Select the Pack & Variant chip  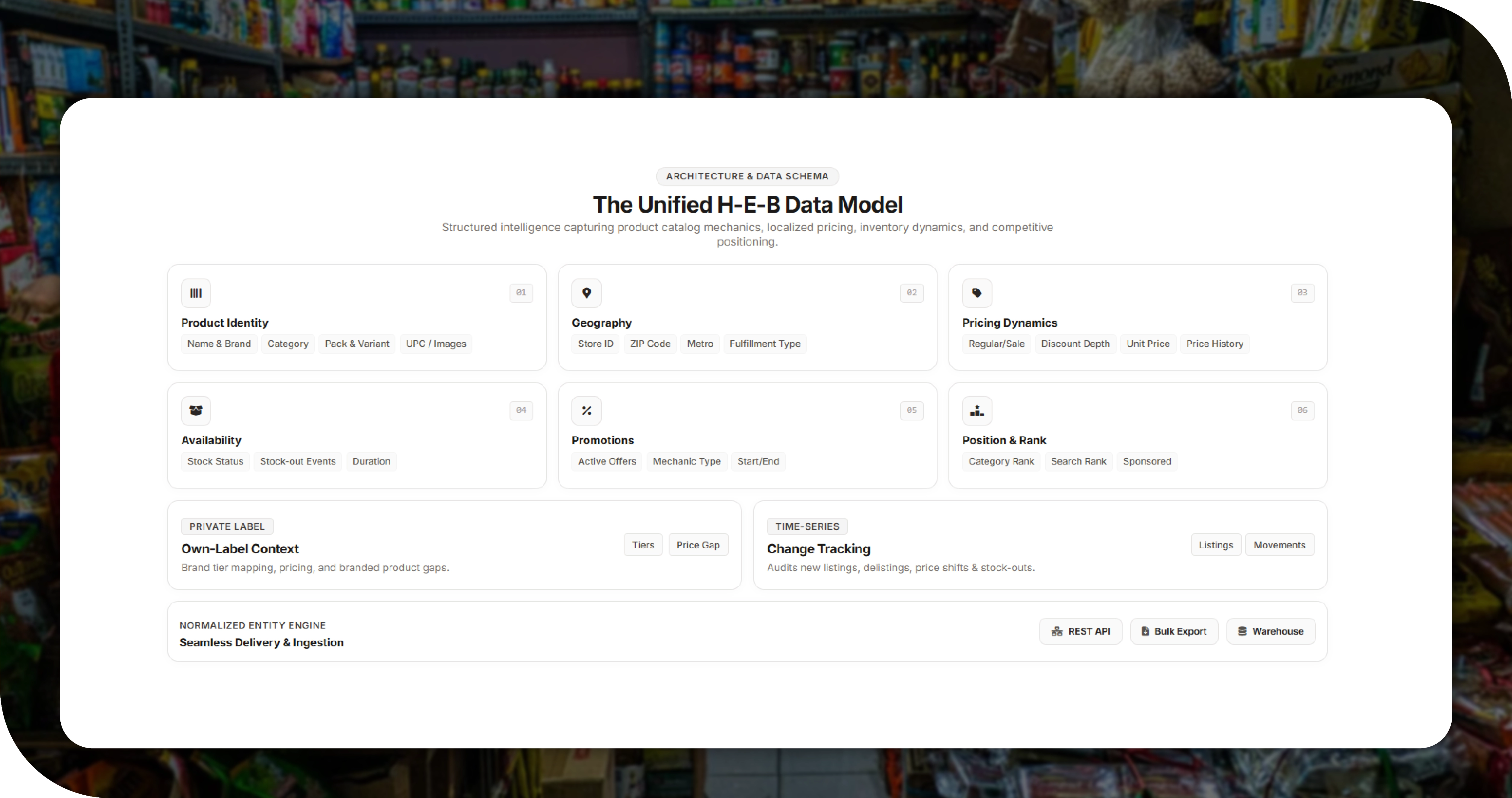[x=357, y=344]
